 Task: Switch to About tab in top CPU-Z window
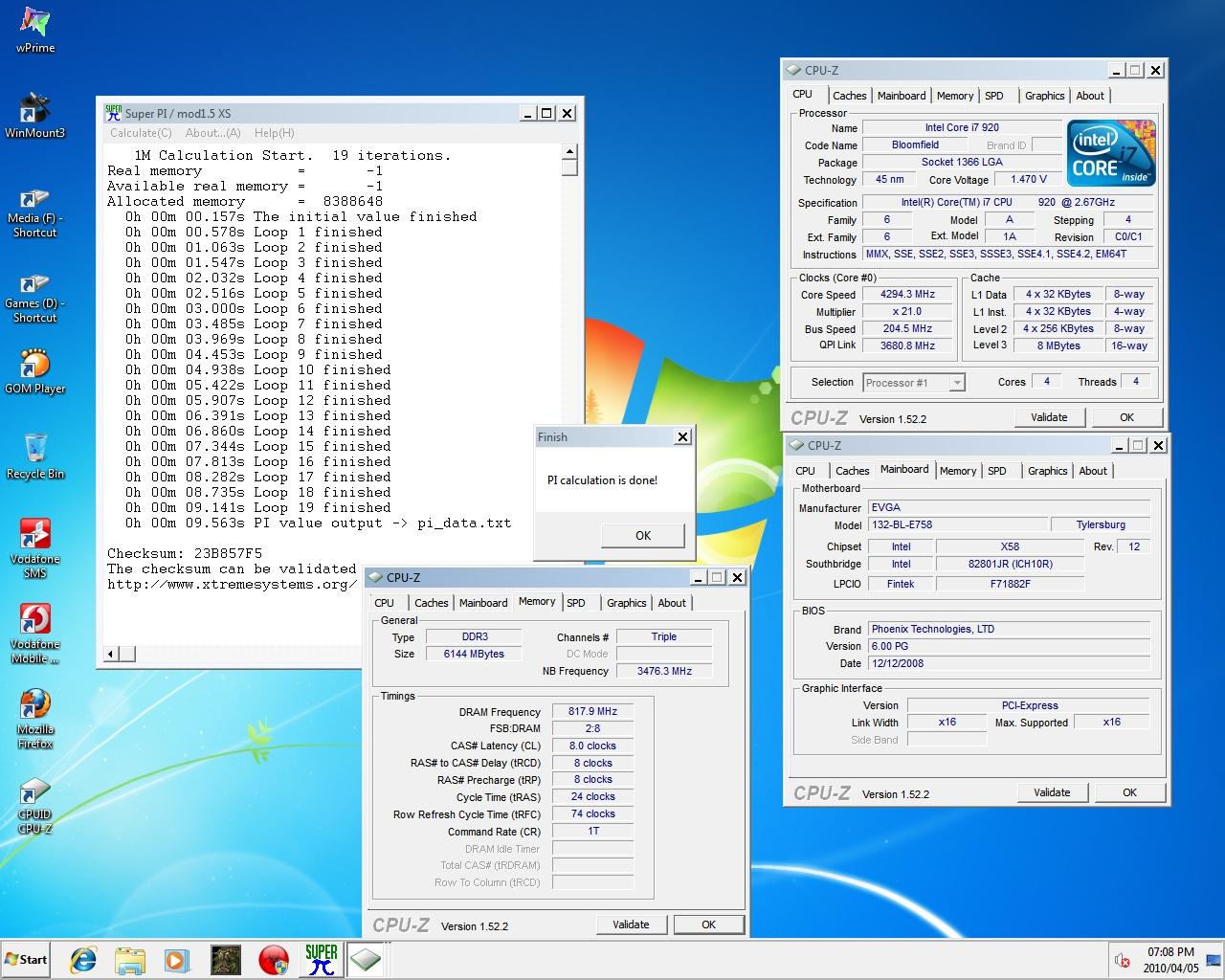(1090, 96)
